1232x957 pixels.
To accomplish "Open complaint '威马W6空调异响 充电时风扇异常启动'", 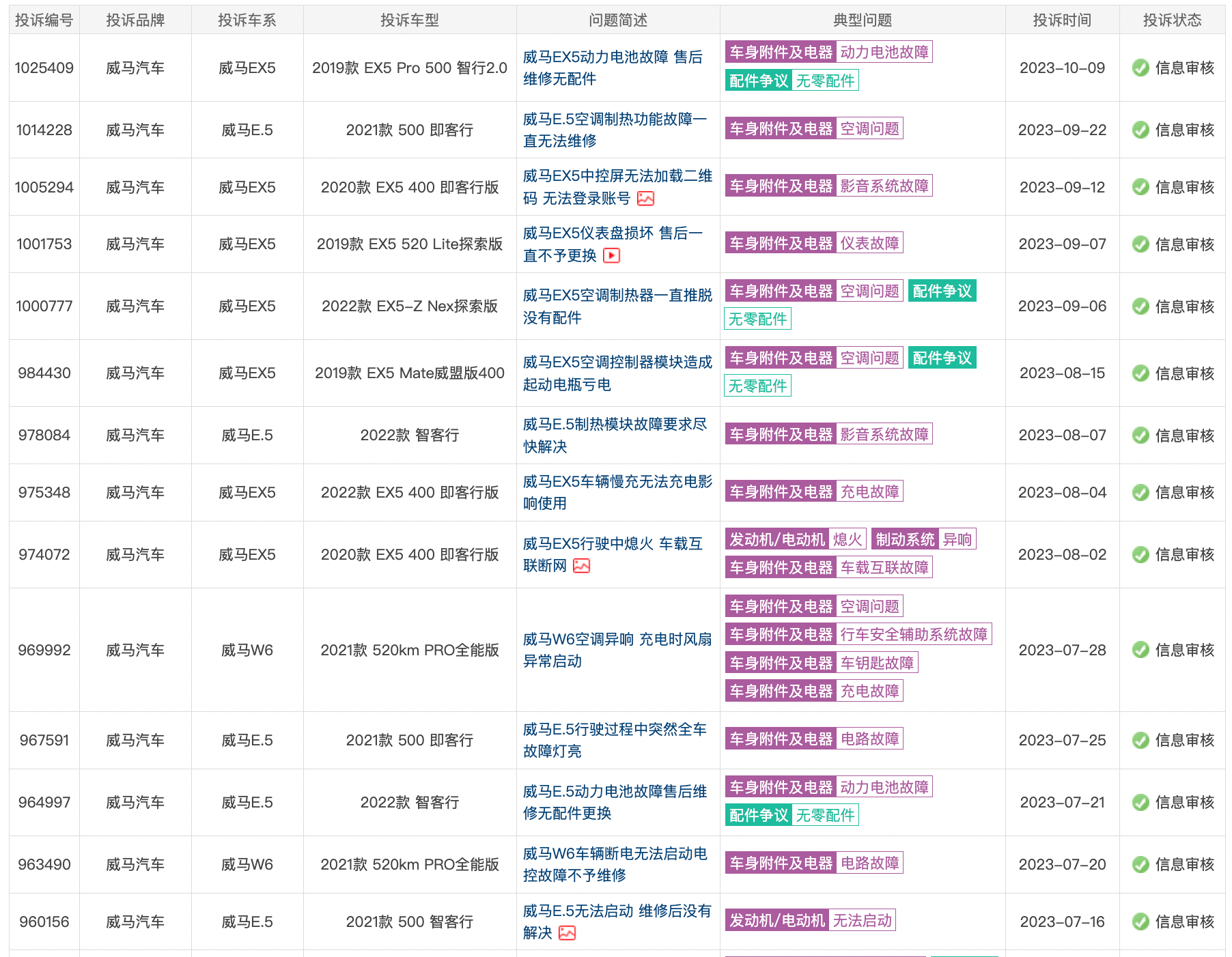I will [x=617, y=650].
